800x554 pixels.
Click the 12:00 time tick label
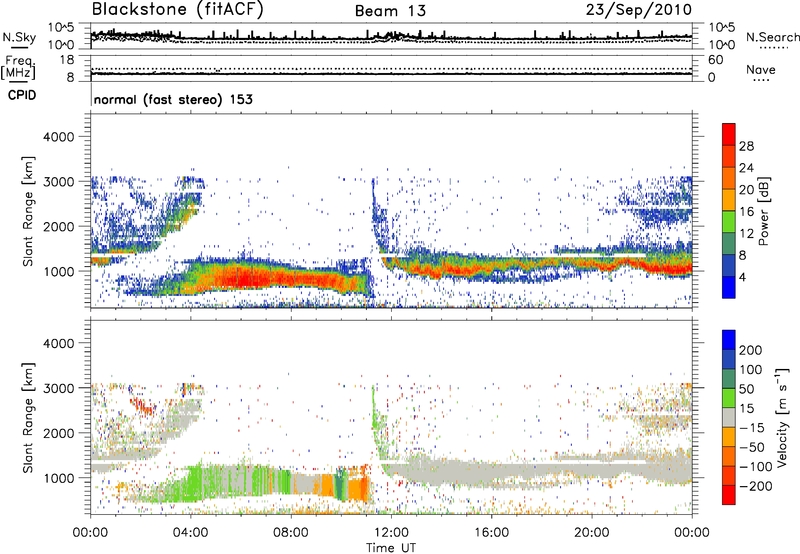pyautogui.click(x=391, y=533)
